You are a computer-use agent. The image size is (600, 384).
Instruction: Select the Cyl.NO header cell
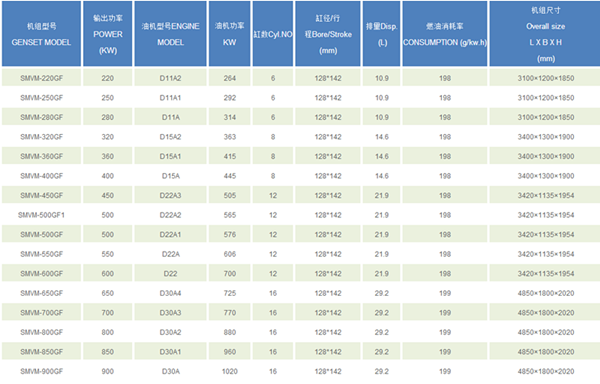pos(273,34)
